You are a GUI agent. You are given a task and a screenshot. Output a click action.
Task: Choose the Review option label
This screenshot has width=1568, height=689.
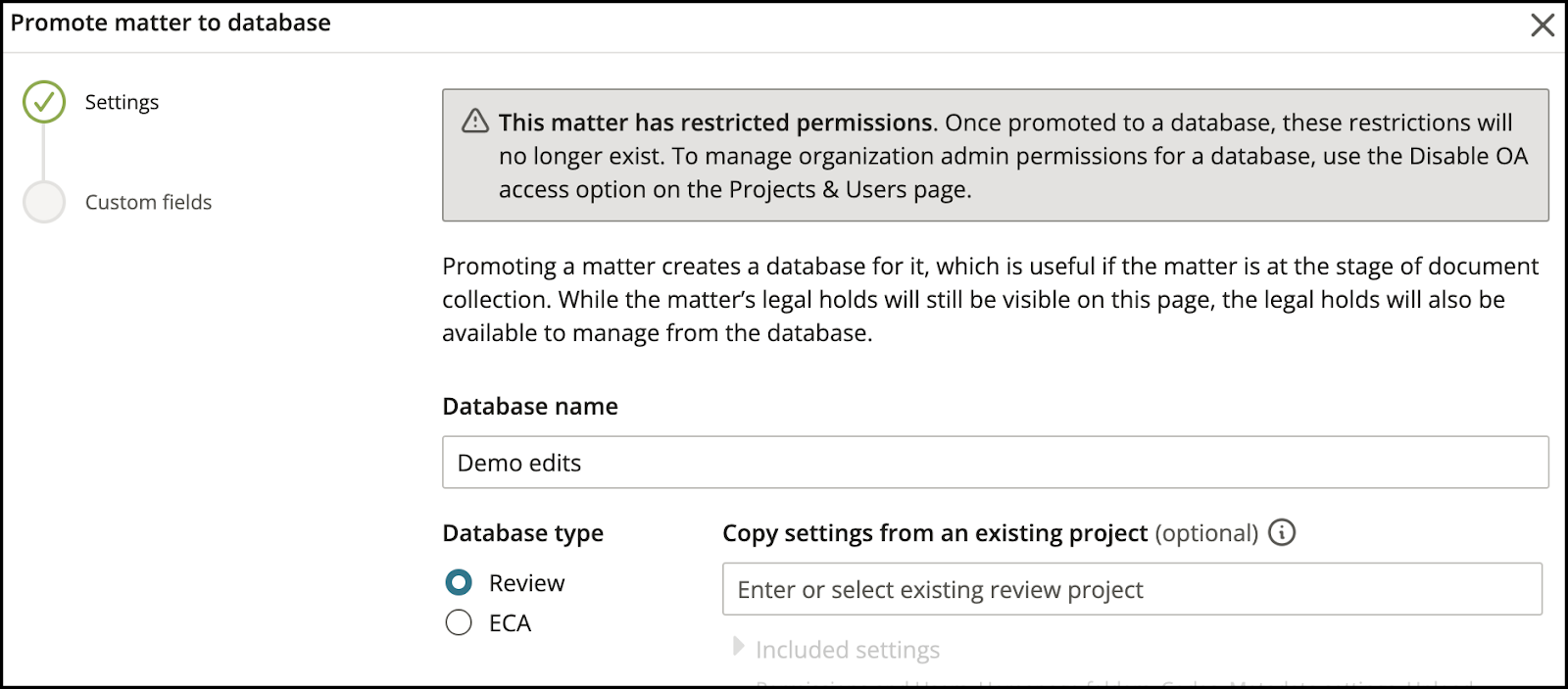[526, 583]
